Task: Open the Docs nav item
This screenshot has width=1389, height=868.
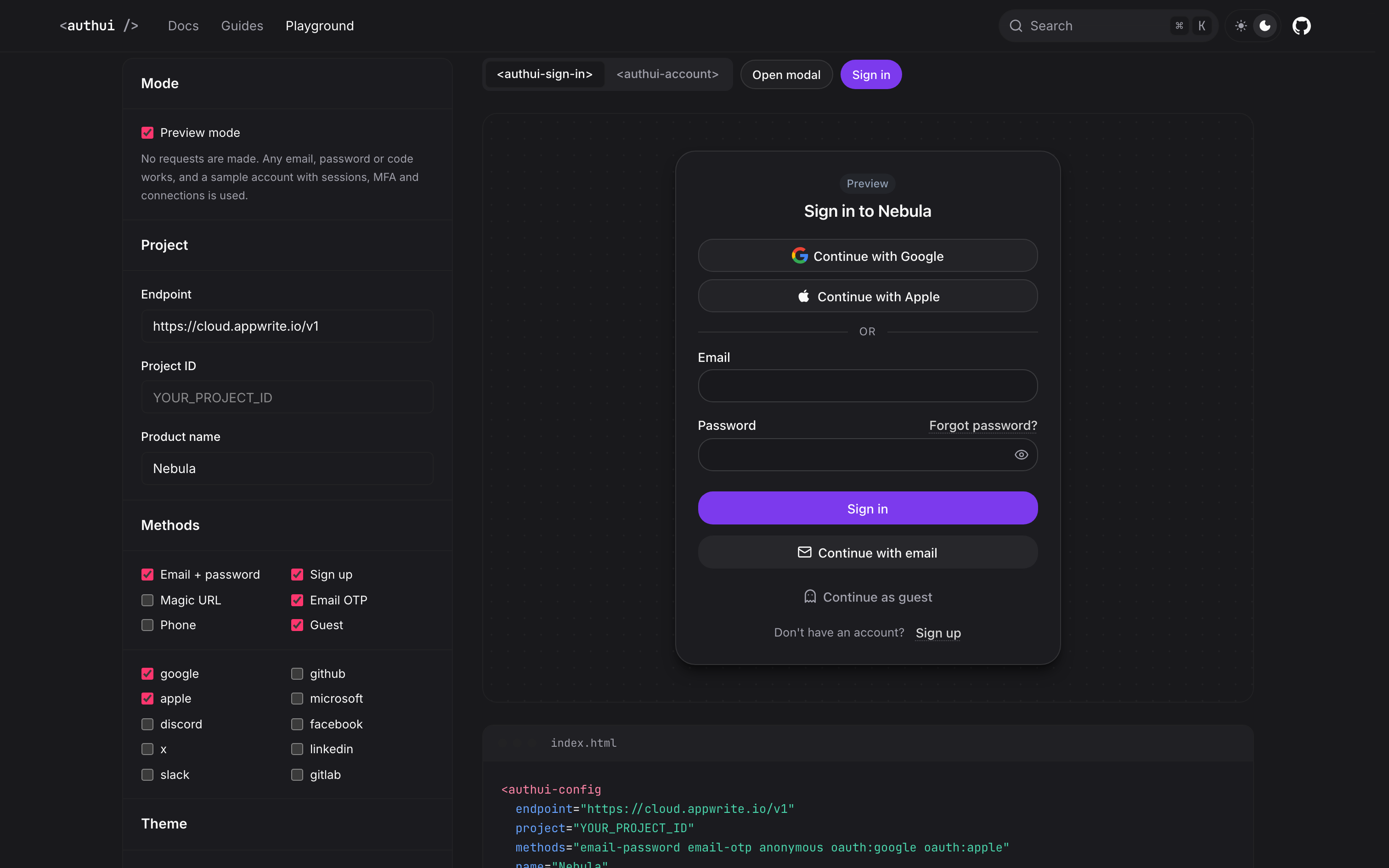Action: 183,26
